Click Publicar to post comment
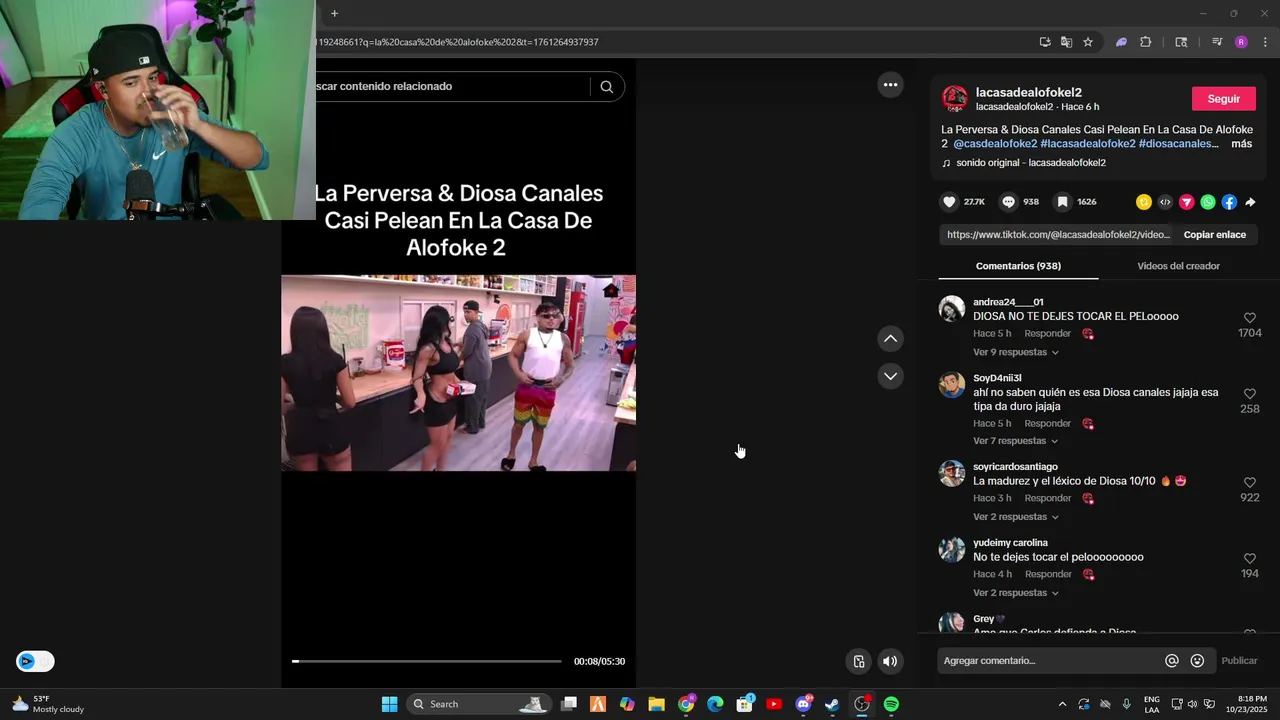 [1239, 661]
